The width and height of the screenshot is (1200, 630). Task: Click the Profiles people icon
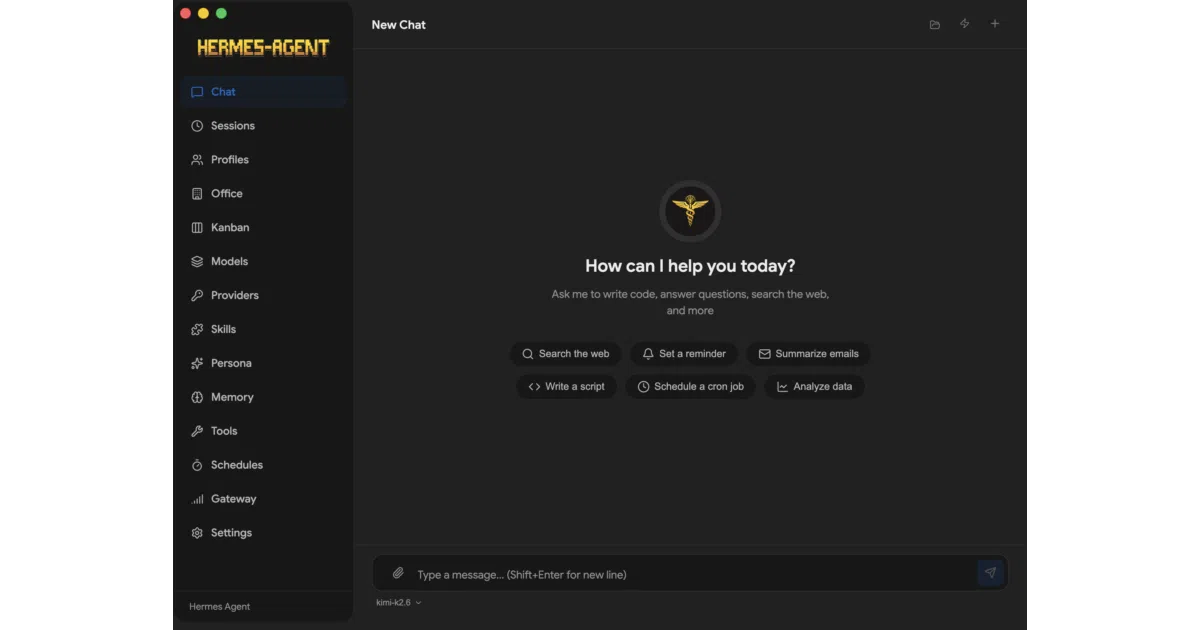point(197,160)
